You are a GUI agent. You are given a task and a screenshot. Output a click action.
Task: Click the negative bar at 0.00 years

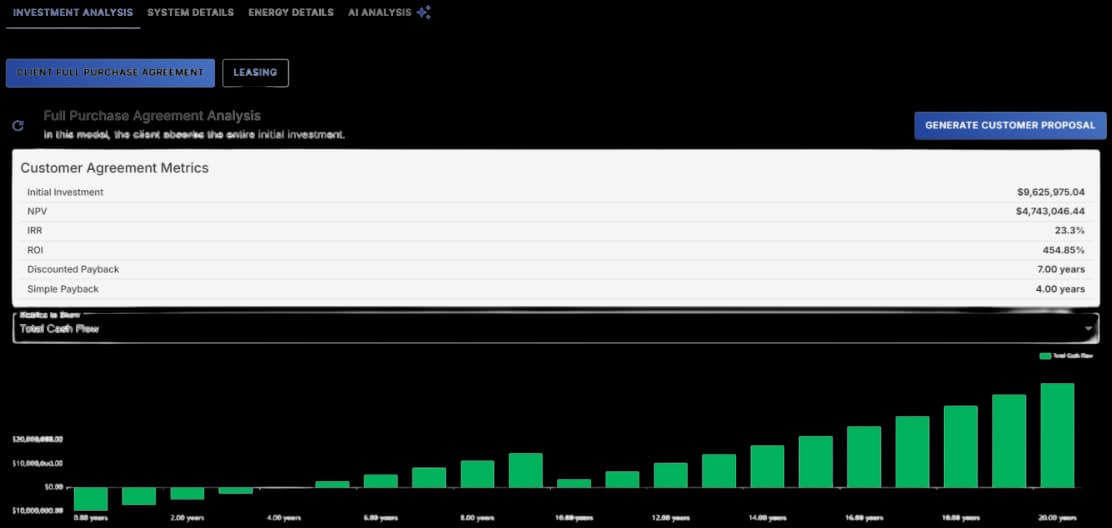point(90,498)
